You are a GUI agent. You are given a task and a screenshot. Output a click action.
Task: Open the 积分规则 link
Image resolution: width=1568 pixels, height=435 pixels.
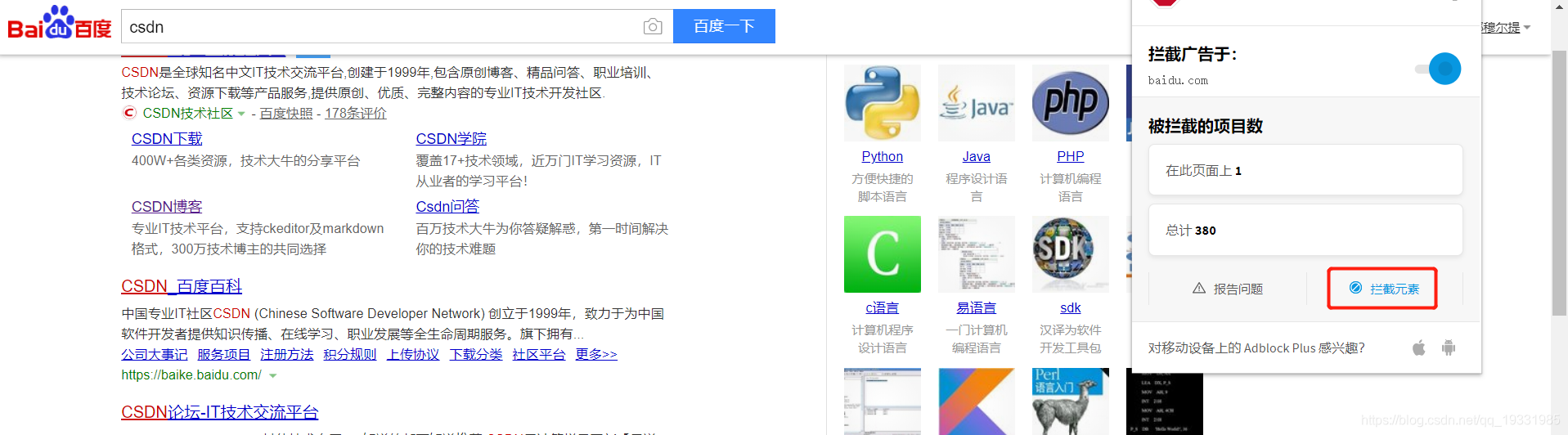click(x=350, y=354)
